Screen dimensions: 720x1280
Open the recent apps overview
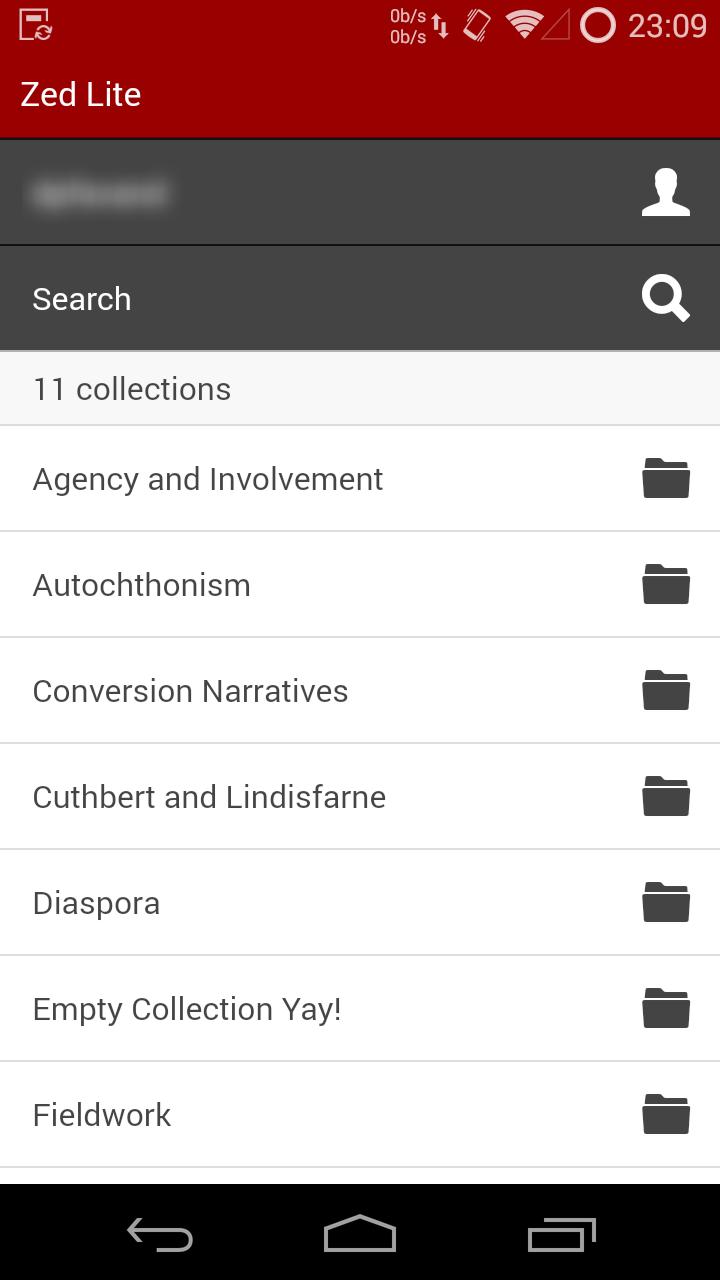click(x=561, y=1235)
